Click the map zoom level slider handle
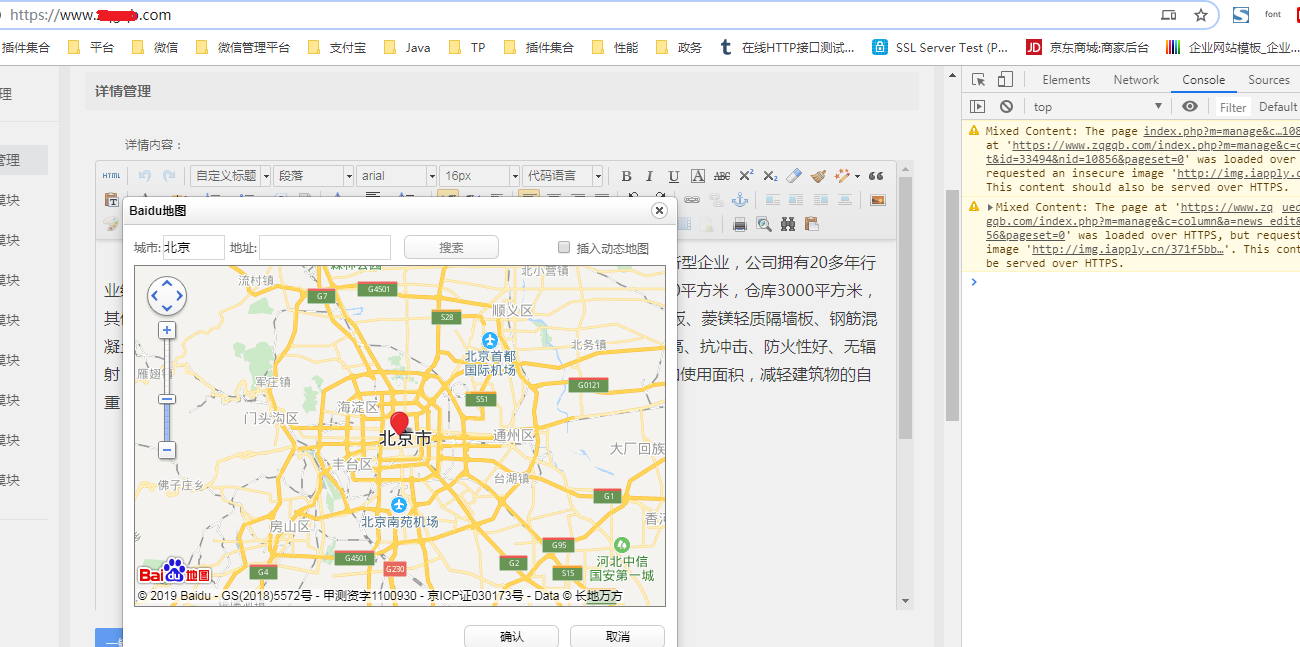 167,399
